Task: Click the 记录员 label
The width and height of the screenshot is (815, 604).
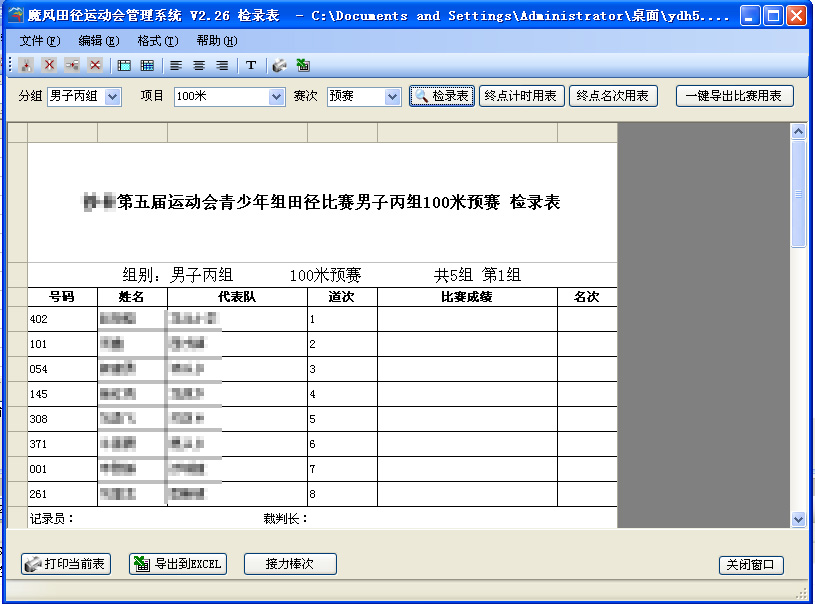Action: pos(52,519)
